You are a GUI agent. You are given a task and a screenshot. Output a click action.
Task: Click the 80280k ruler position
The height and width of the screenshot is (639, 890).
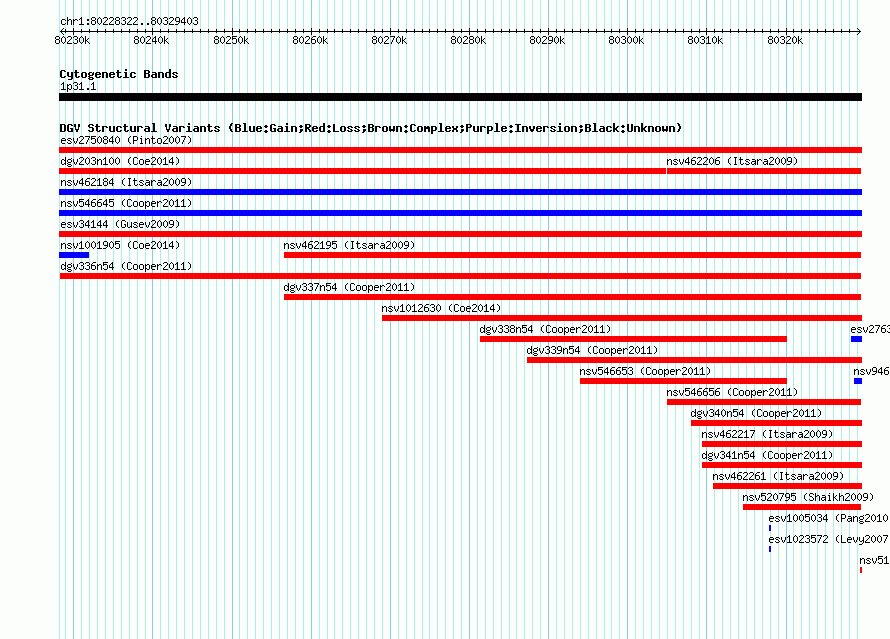(468, 40)
